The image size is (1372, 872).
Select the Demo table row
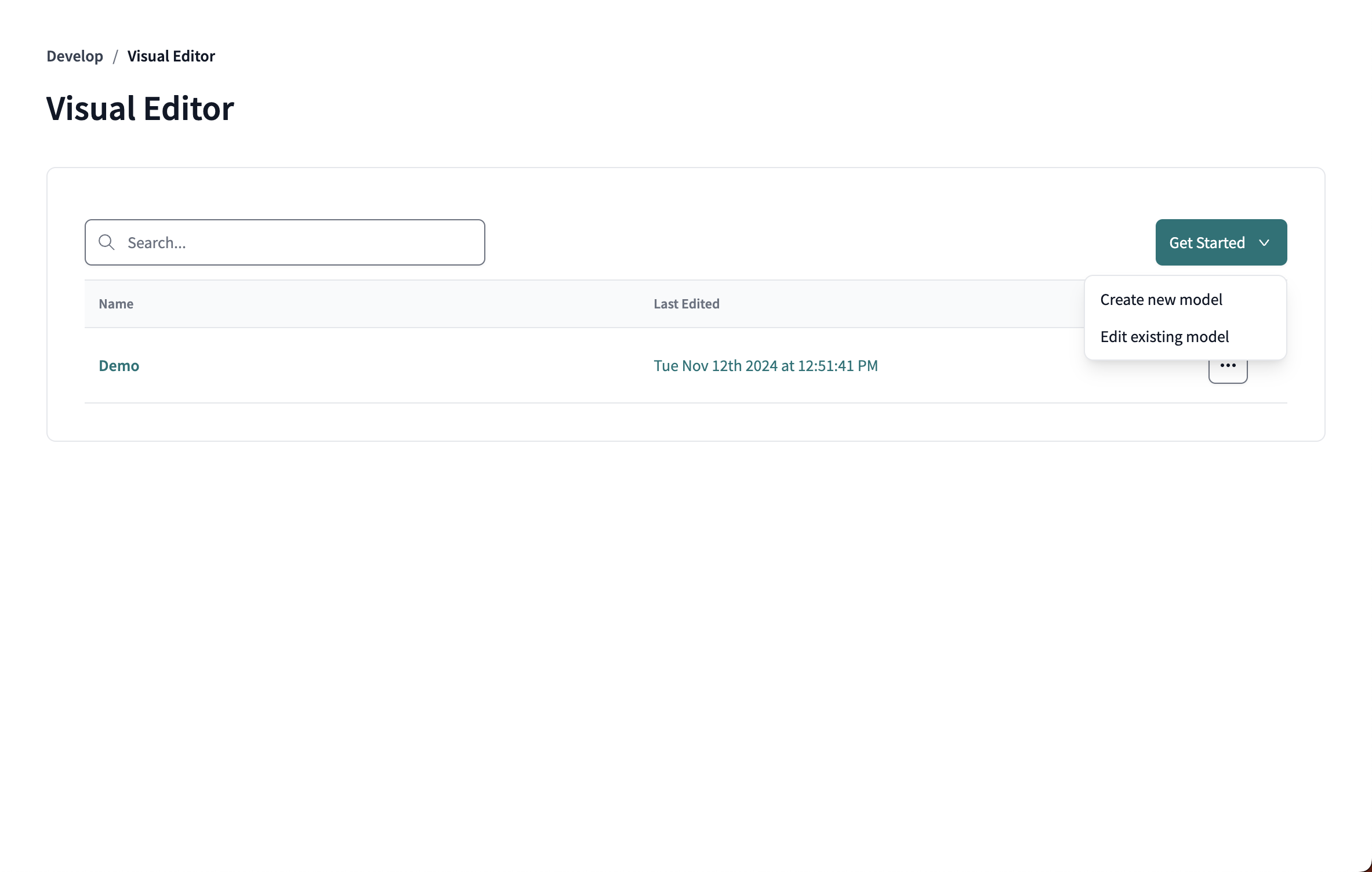[406, 365]
